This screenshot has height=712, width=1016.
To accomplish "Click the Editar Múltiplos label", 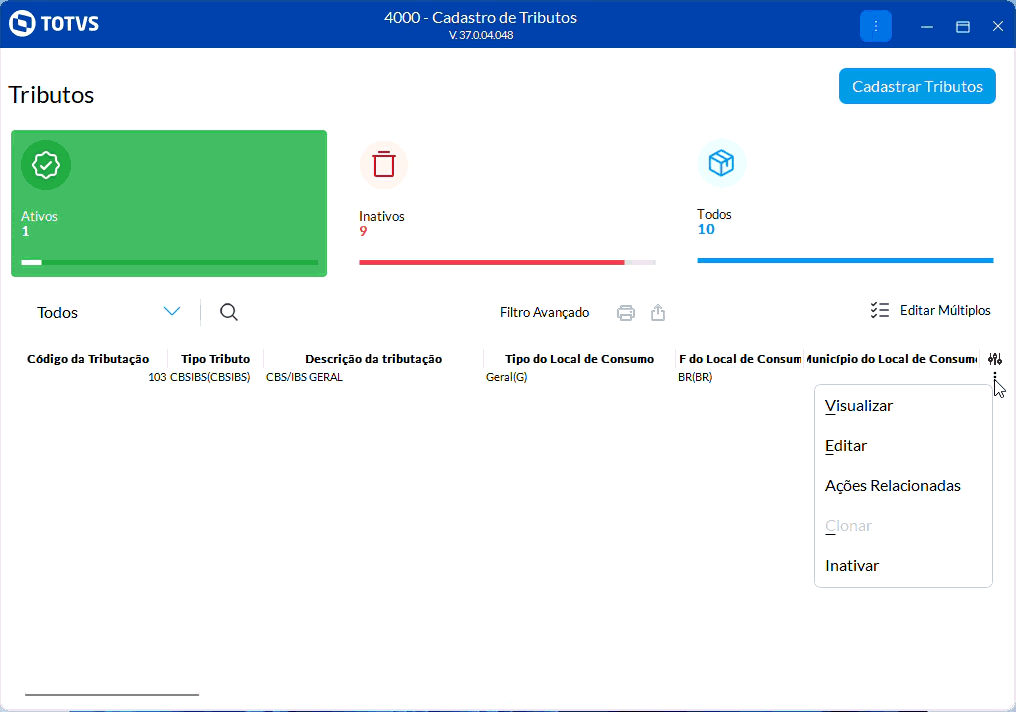I will tap(945, 310).
